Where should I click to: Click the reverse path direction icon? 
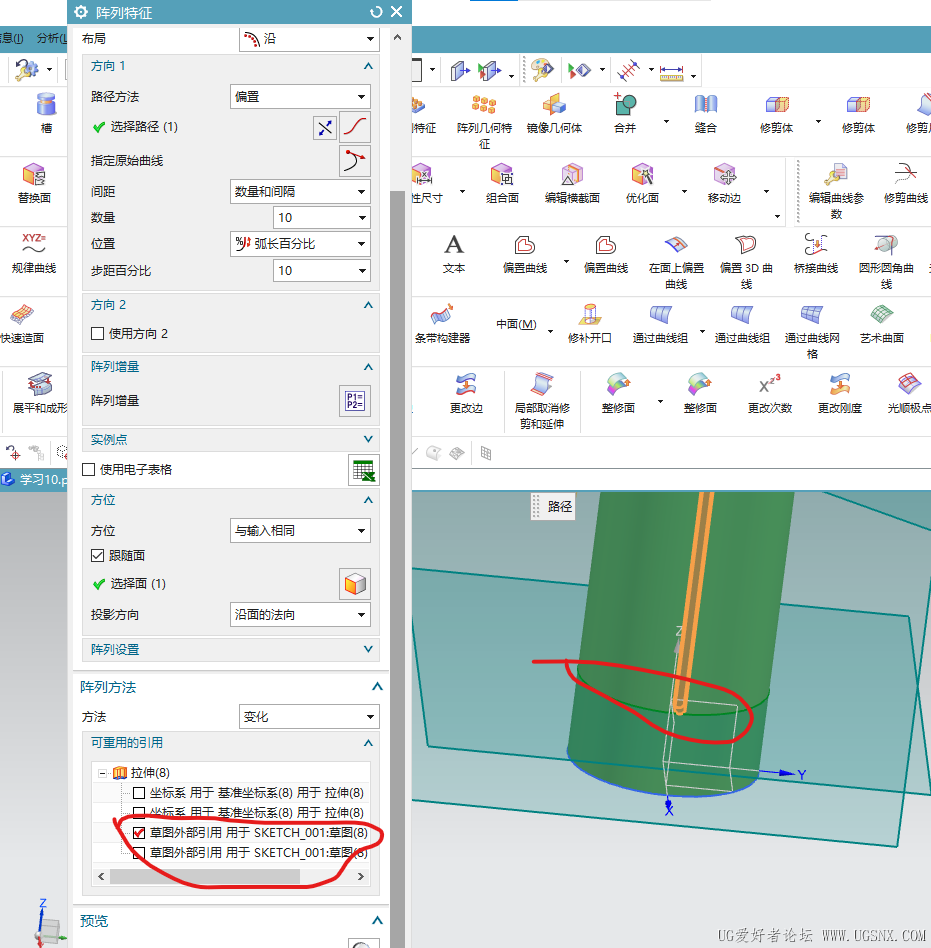[325, 128]
